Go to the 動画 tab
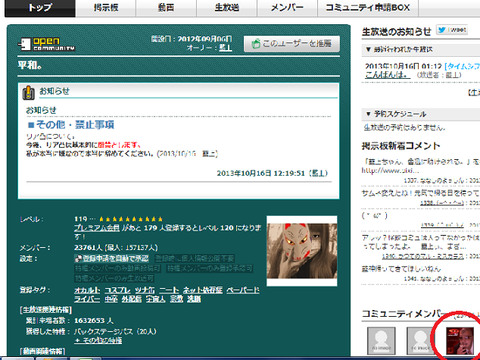Image resolution: width=480 pixels, height=360 pixels. coord(166,8)
